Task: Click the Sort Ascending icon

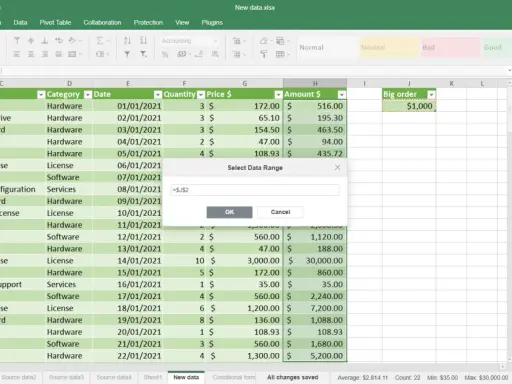Action: (x=127, y=41)
